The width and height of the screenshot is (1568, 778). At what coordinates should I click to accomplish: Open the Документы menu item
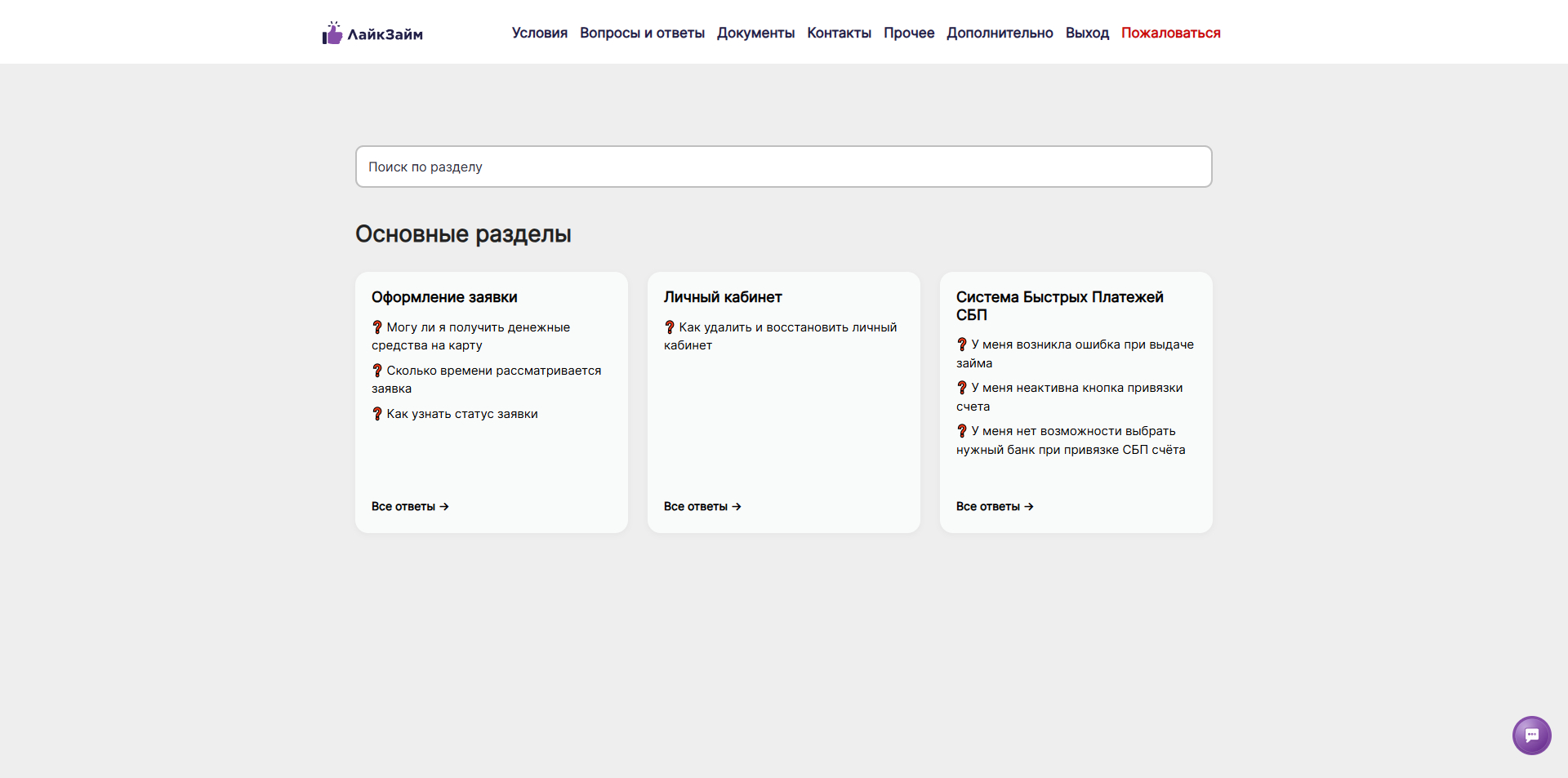755,33
